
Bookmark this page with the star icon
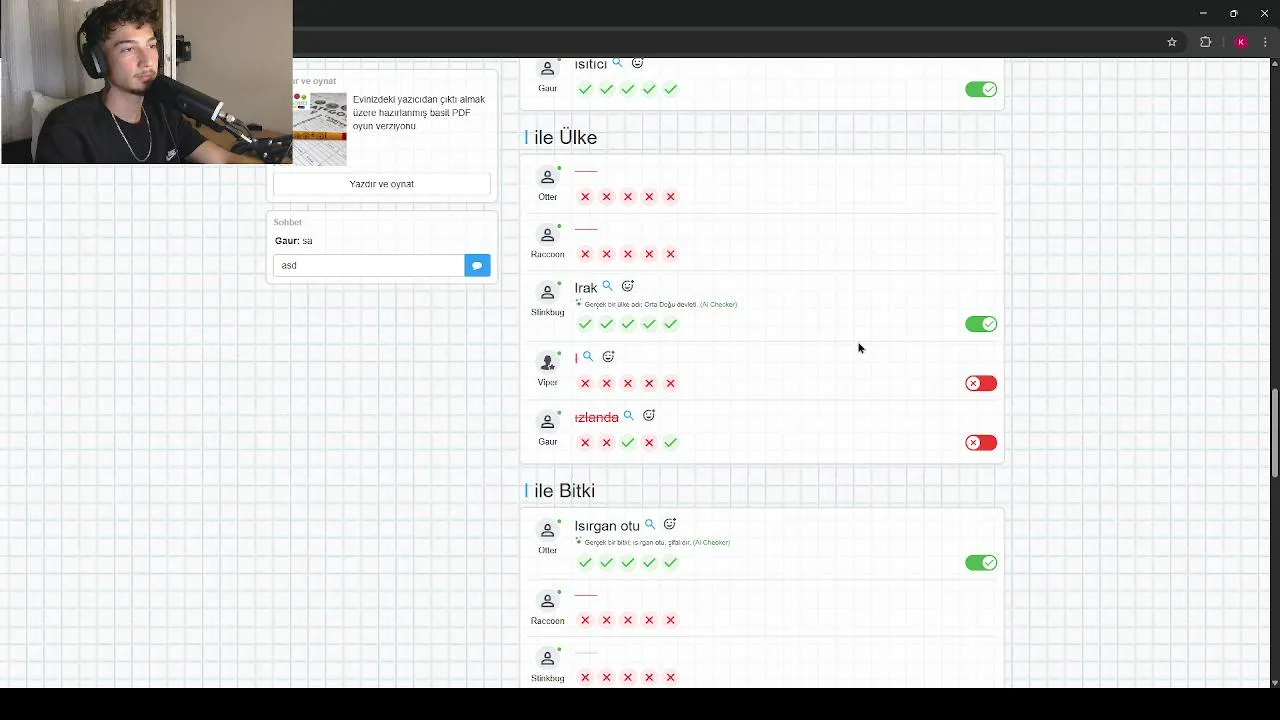point(1172,42)
